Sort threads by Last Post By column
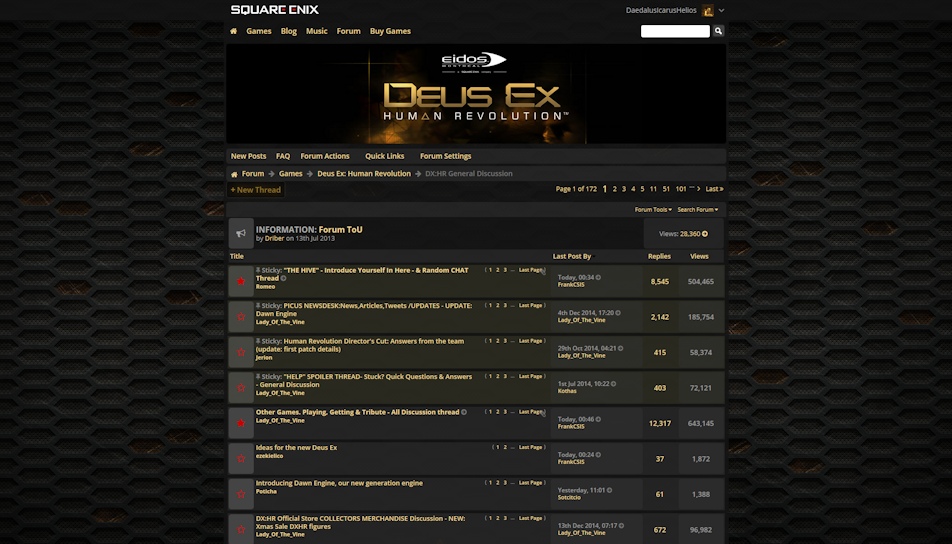The image size is (952, 544). 571,256
